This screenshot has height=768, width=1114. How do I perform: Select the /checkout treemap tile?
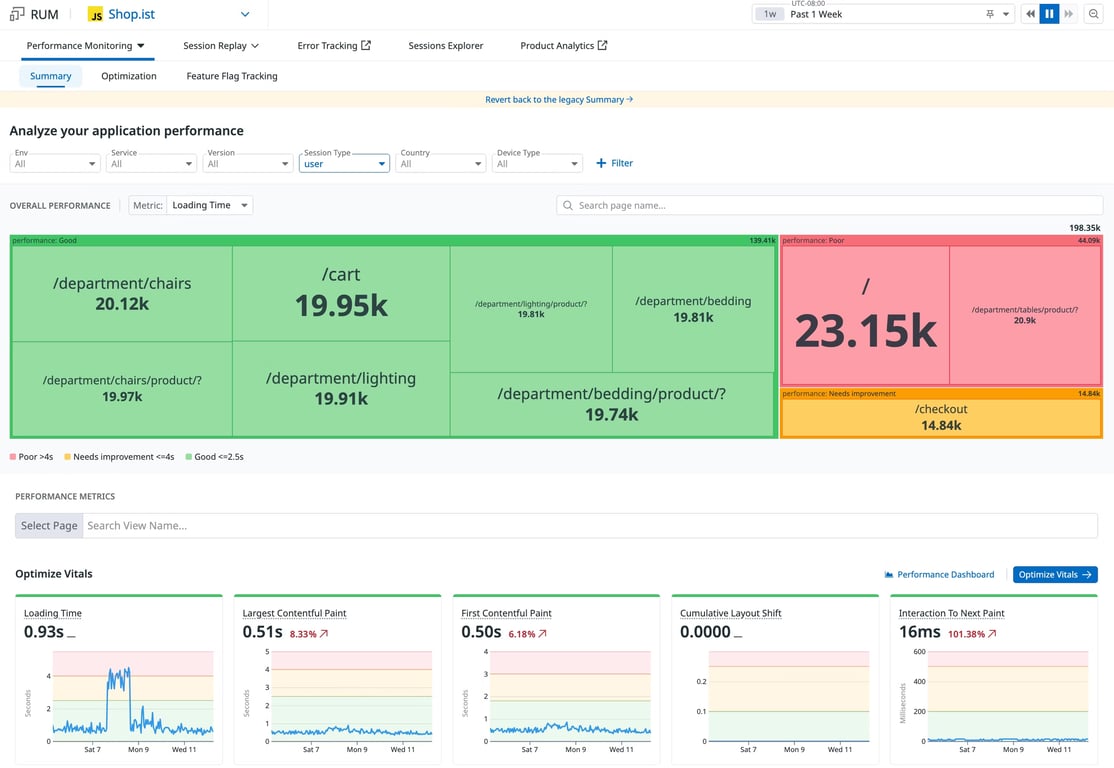click(940, 417)
